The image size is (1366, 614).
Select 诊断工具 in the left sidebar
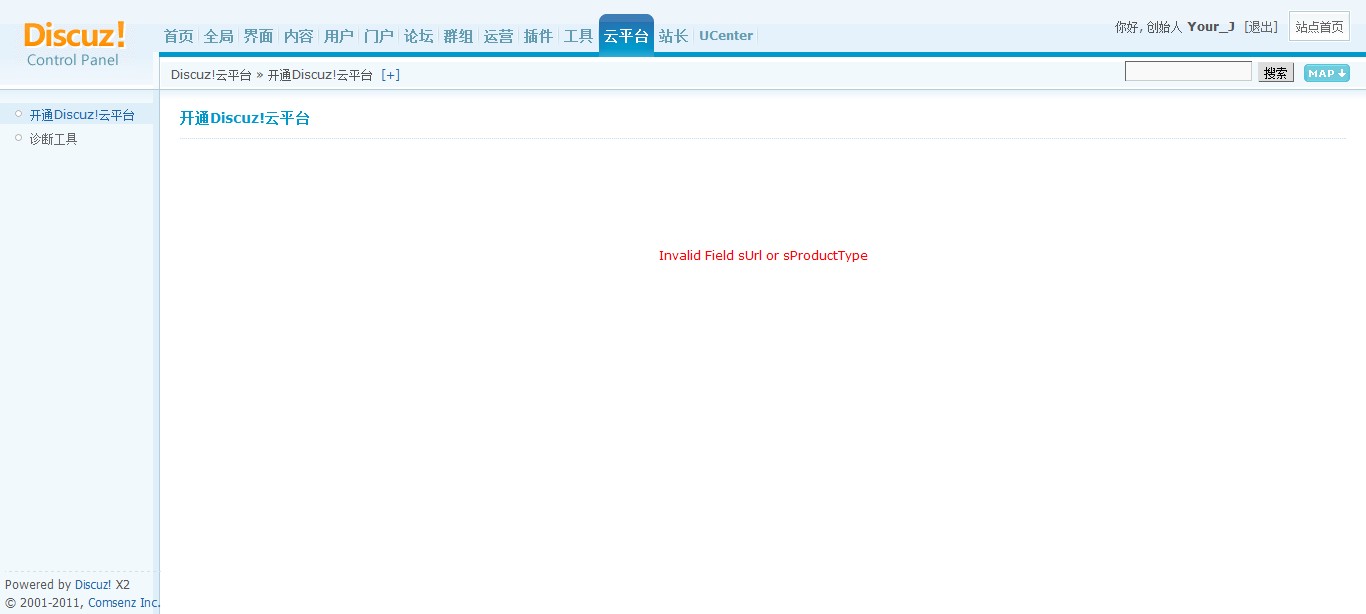pos(53,139)
